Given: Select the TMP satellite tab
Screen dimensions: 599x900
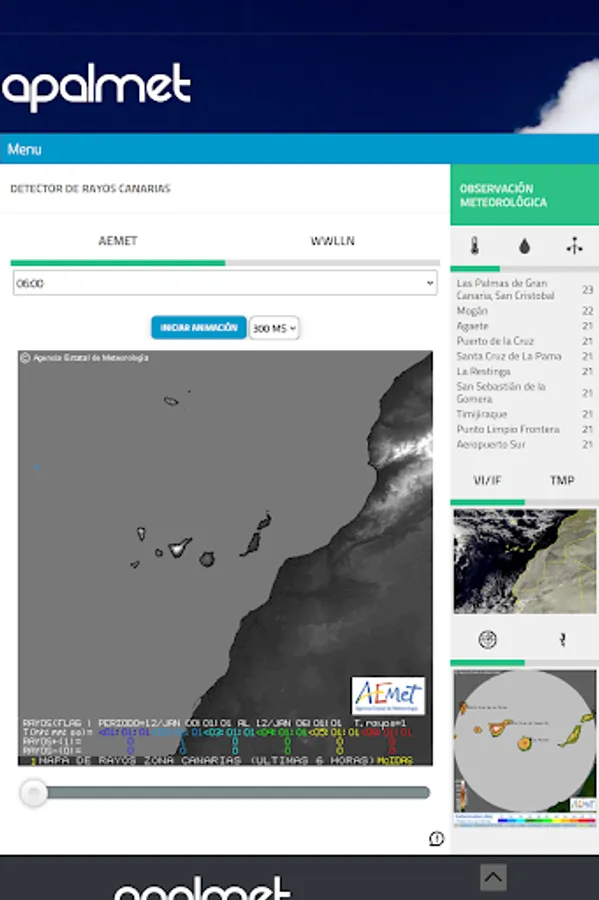Looking at the screenshot, I should [x=562, y=480].
